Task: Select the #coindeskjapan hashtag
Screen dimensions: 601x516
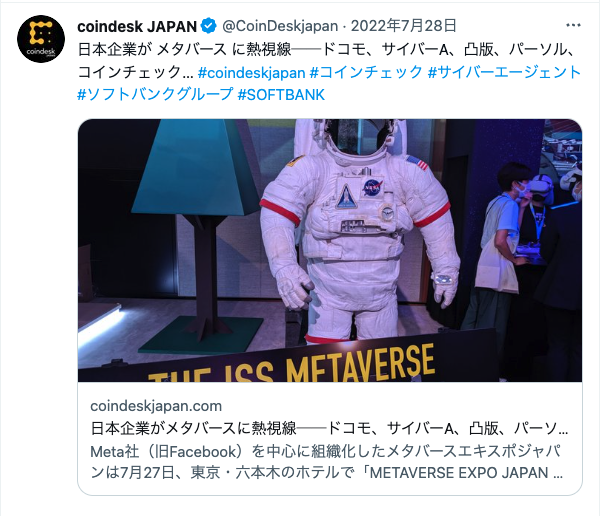Action: [x=251, y=72]
